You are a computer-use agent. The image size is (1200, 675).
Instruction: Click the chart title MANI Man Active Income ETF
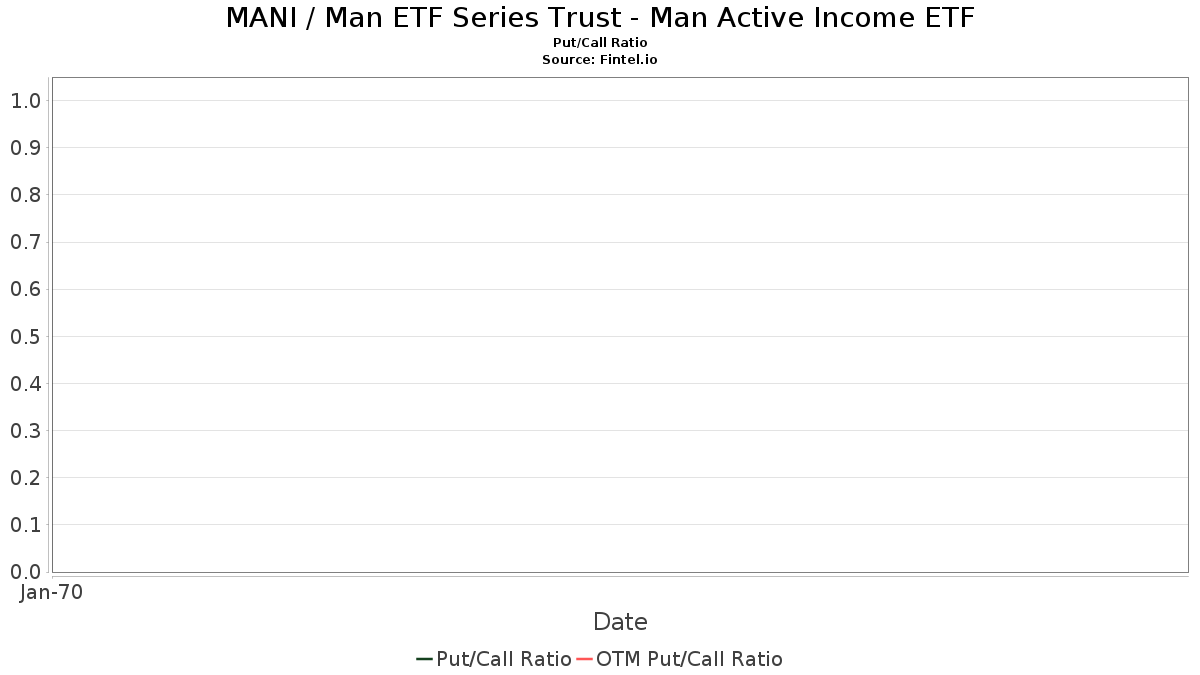tap(600, 18)
